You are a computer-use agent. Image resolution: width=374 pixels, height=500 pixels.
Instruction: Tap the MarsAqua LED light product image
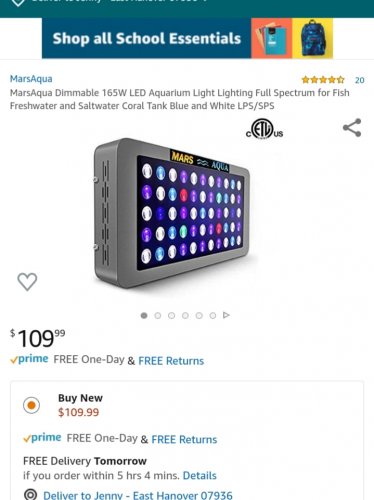pos(172,213)
